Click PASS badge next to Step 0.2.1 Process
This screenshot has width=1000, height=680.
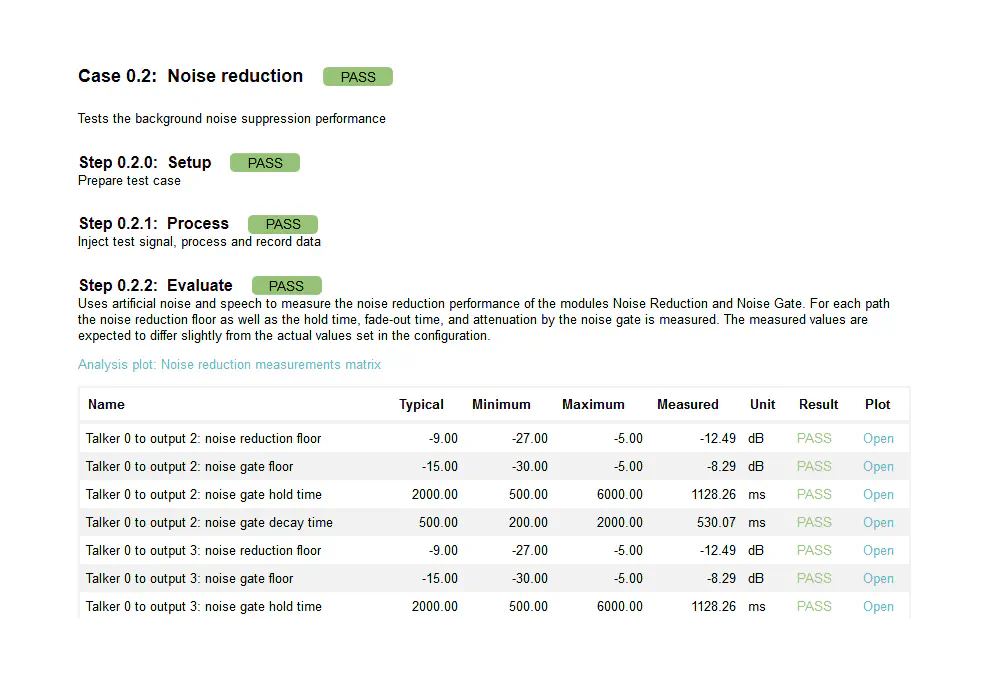tap(283, 224)
